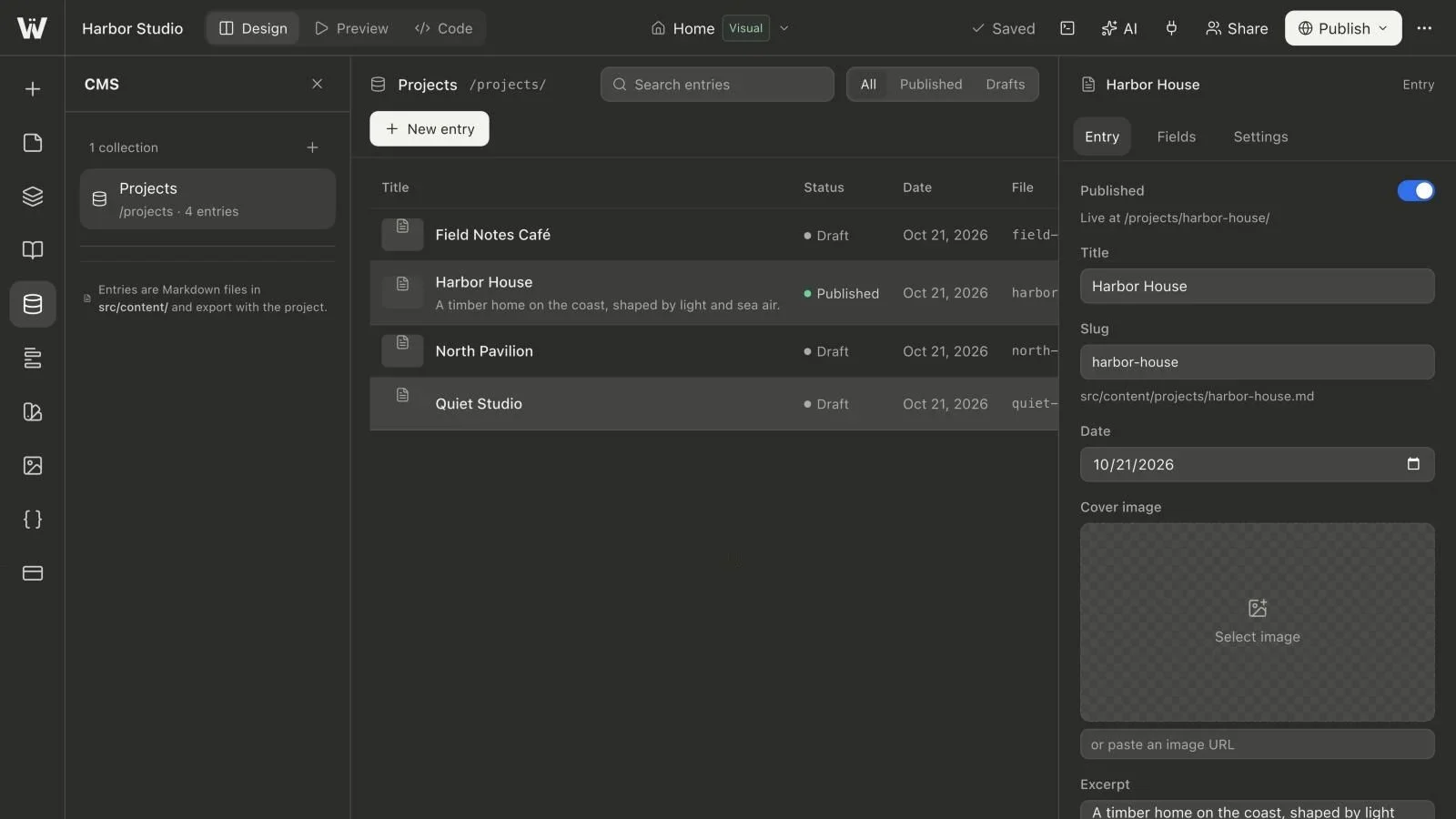Open the Settings tab
Screen dimensions: 1456x819
1260,136
